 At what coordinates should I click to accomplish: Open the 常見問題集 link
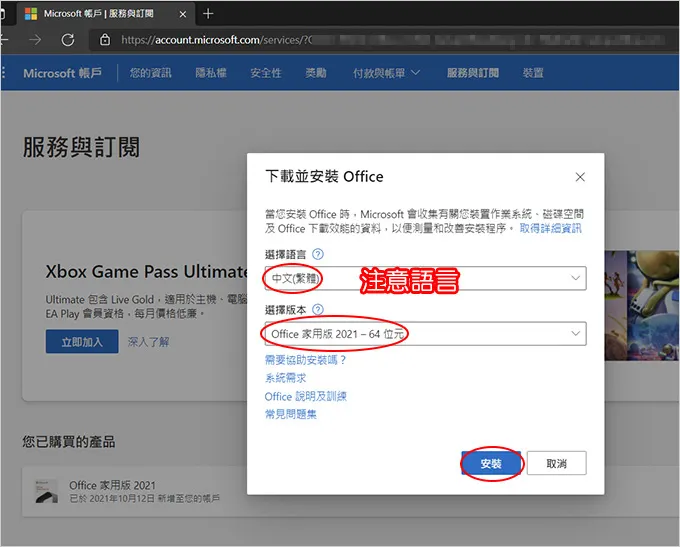click(291, 414)
